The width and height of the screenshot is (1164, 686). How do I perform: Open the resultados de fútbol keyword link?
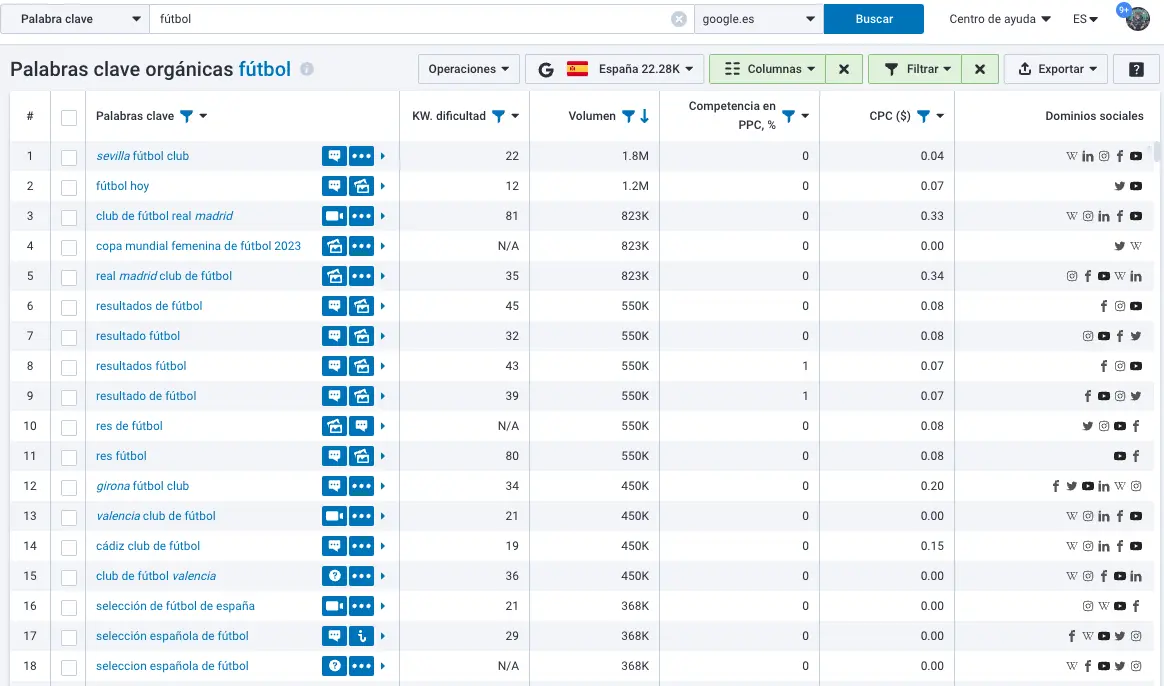pyautogui.click(x=149, y=306)
